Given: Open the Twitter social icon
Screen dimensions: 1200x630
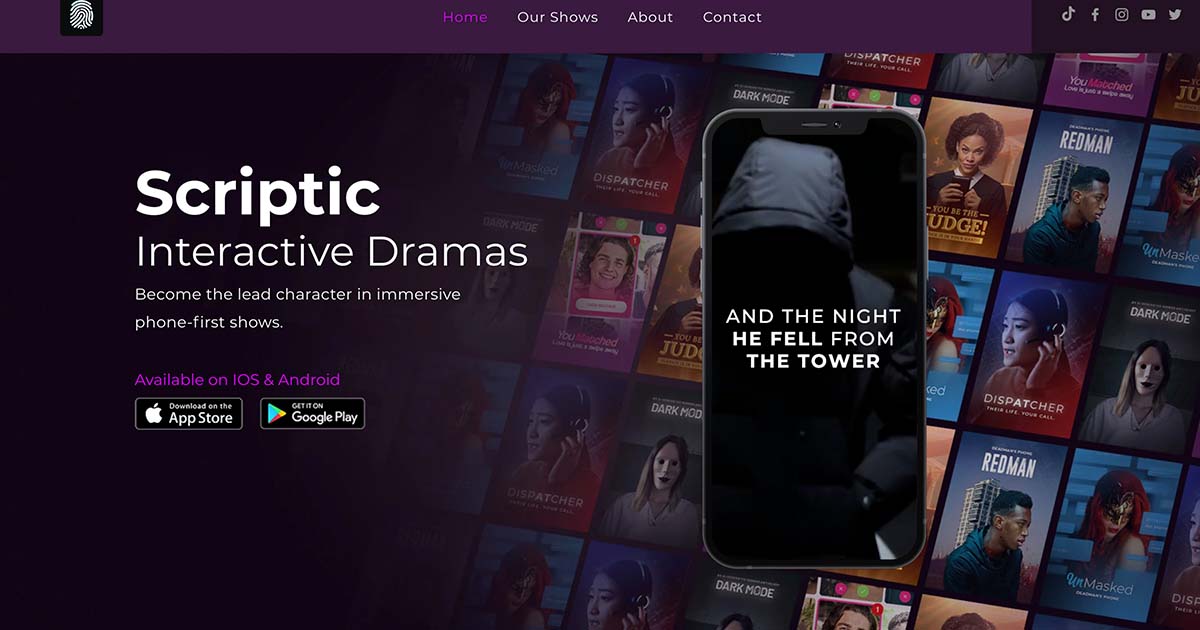Looking at the screenshot, I should pos(1175,15).
